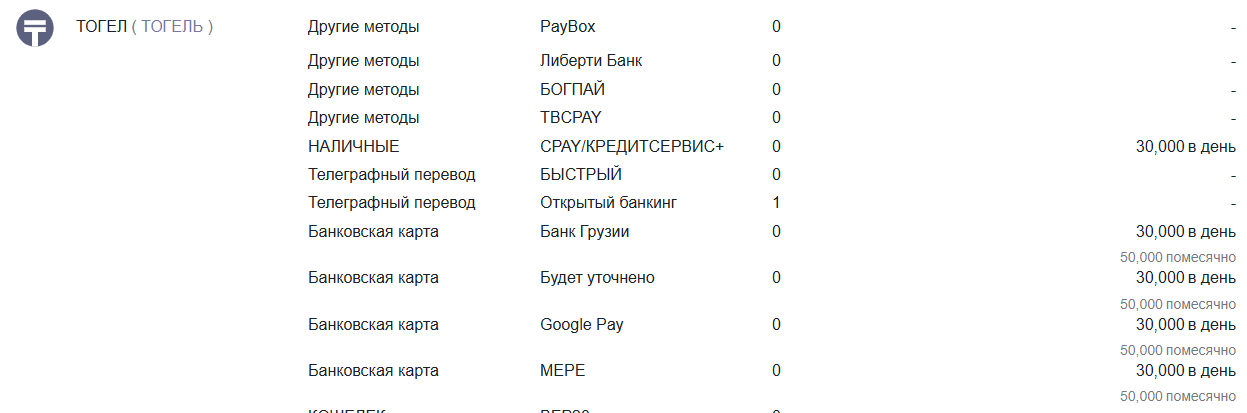Click the count 1 for Открытый банкинг
Screen dimensions: 1247x413
[x=776, y=203]
